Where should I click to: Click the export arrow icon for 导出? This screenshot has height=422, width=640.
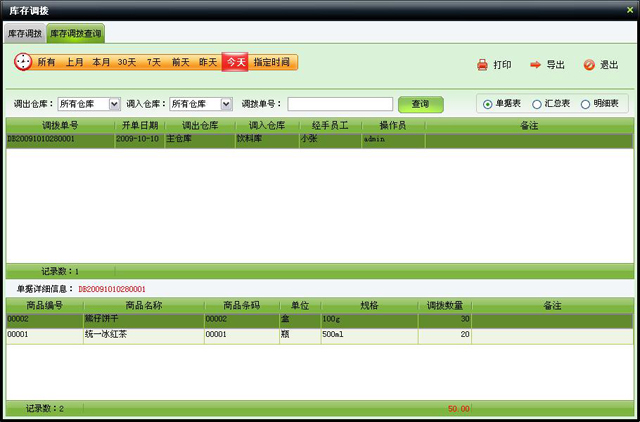[x=535, y=65]
